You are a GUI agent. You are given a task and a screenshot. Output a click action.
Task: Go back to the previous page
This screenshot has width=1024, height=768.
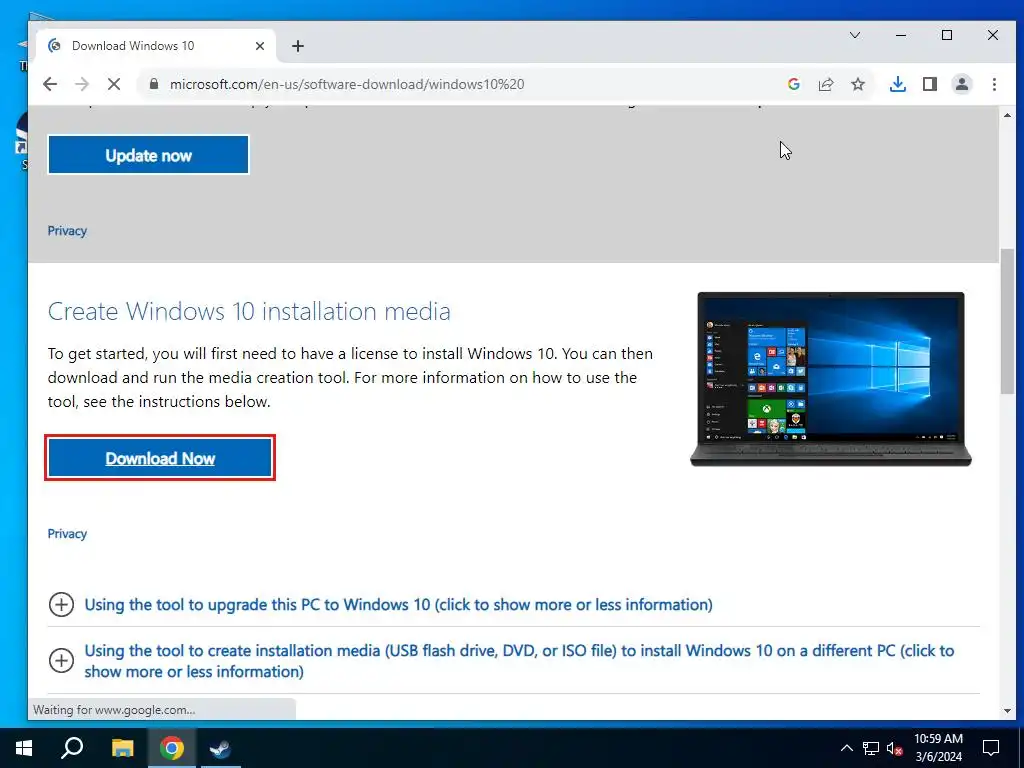50,84
